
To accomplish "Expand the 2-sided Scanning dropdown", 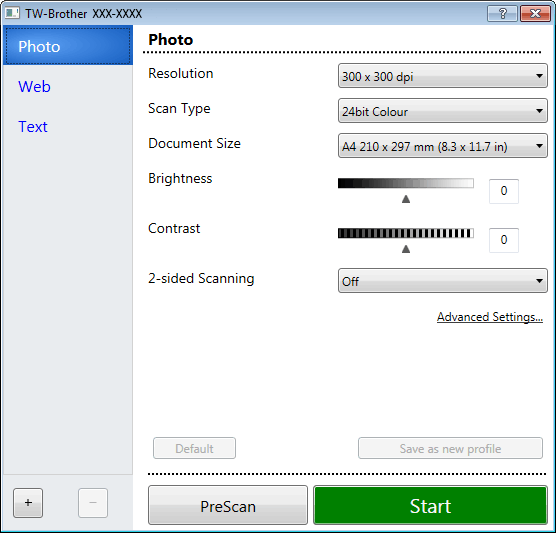I will (443, 281).
